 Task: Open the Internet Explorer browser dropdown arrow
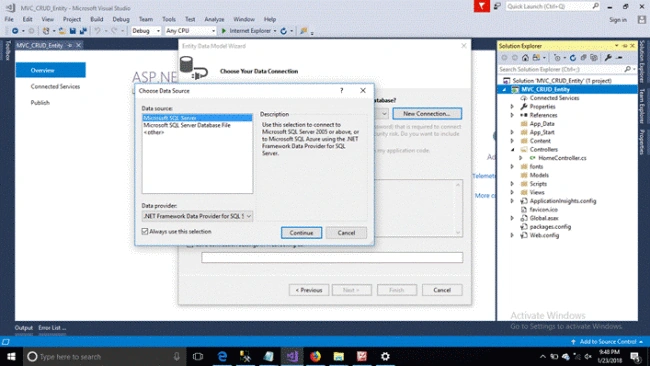[275, 31]
